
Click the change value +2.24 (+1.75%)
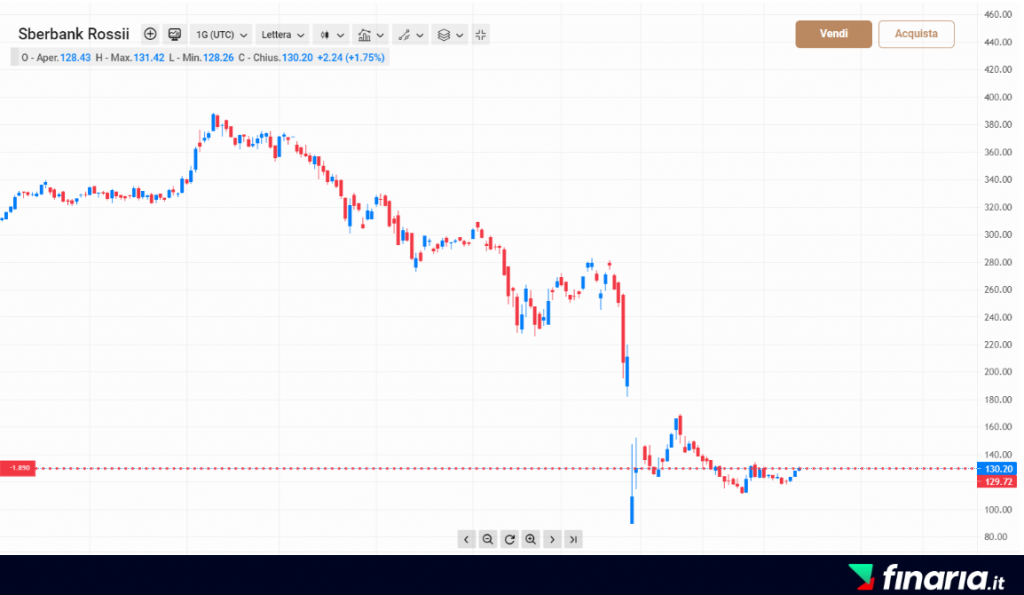[351, 57]
